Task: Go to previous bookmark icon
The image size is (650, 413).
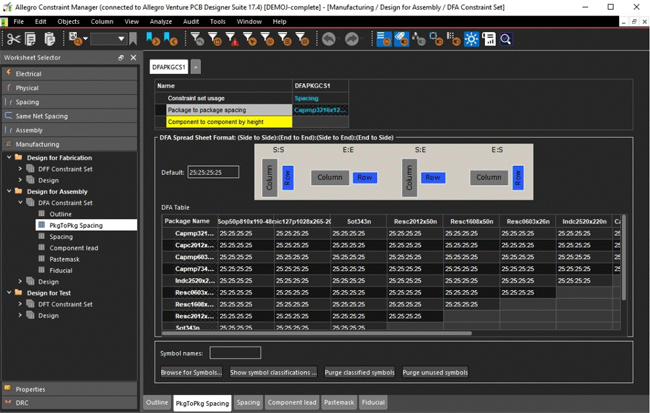Action: [x=170, y=39]
